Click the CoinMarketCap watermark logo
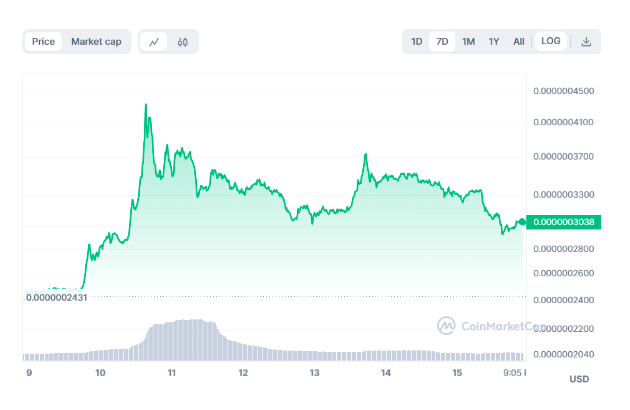Screen dimensions: 630x410 445,325
